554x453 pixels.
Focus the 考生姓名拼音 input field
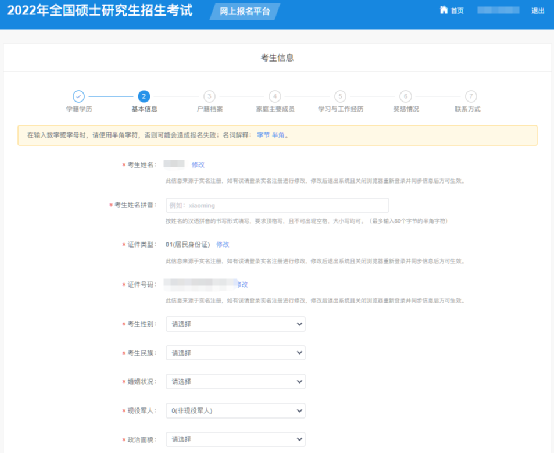click(277, 205)
